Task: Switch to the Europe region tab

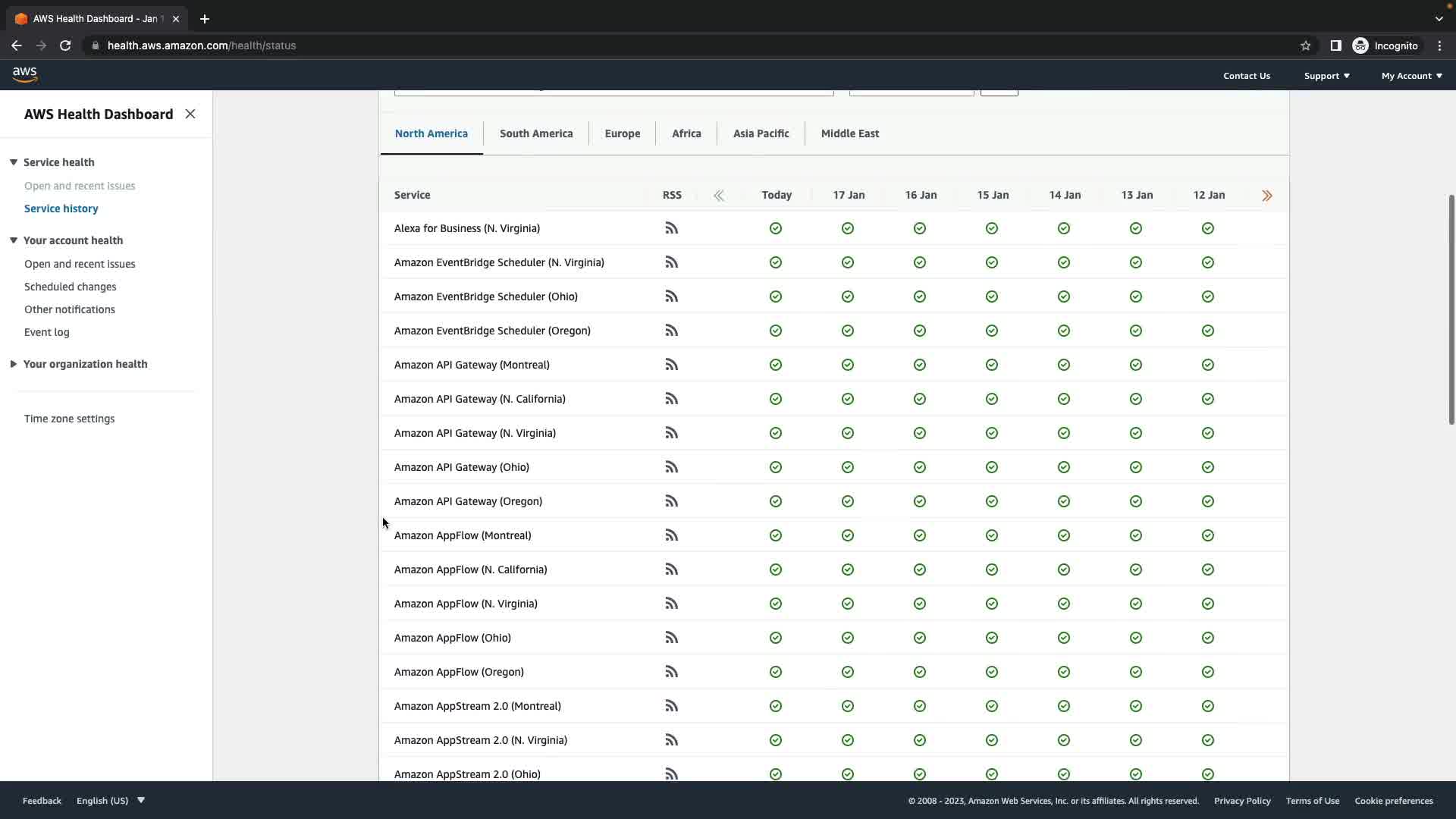Action: click(x=622, y=133)
